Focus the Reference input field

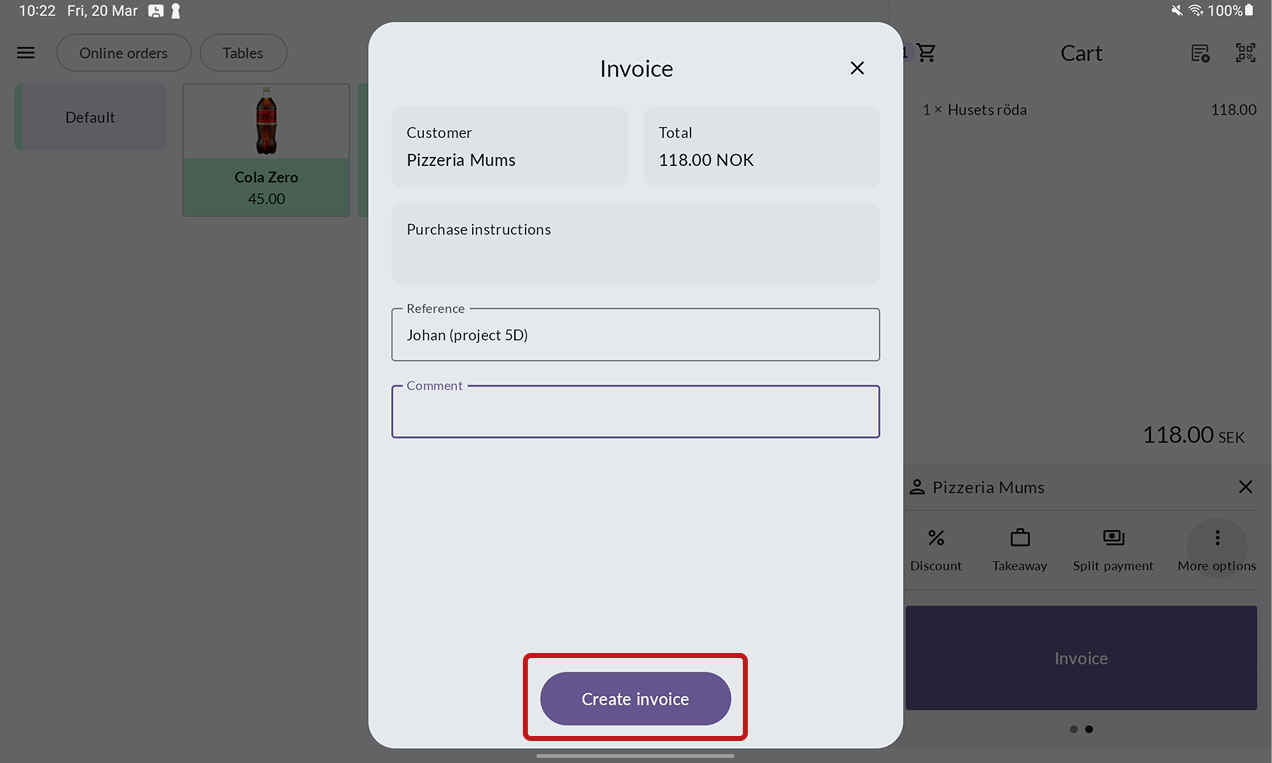(x=636, y=335)
